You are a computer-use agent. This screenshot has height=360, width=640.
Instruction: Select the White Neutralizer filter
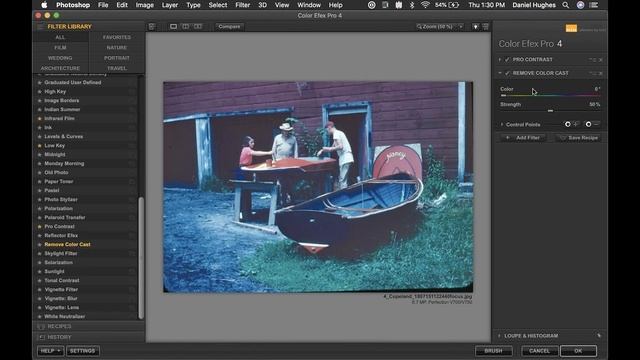64,316
